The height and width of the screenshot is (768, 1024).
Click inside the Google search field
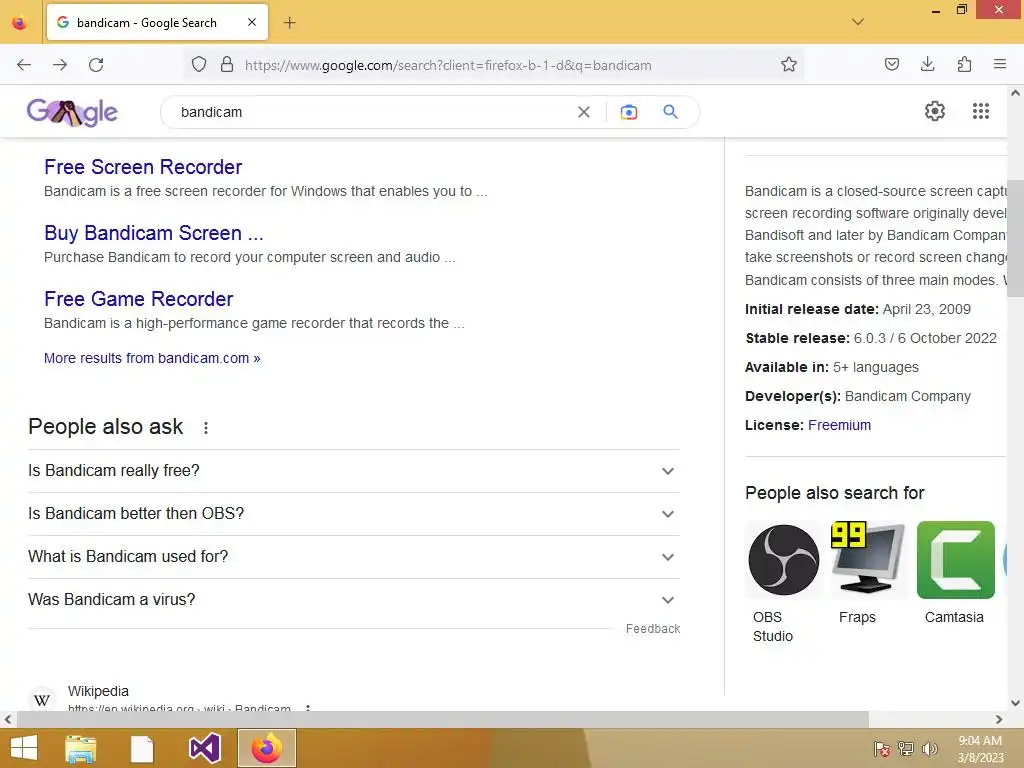coord(372,112)
